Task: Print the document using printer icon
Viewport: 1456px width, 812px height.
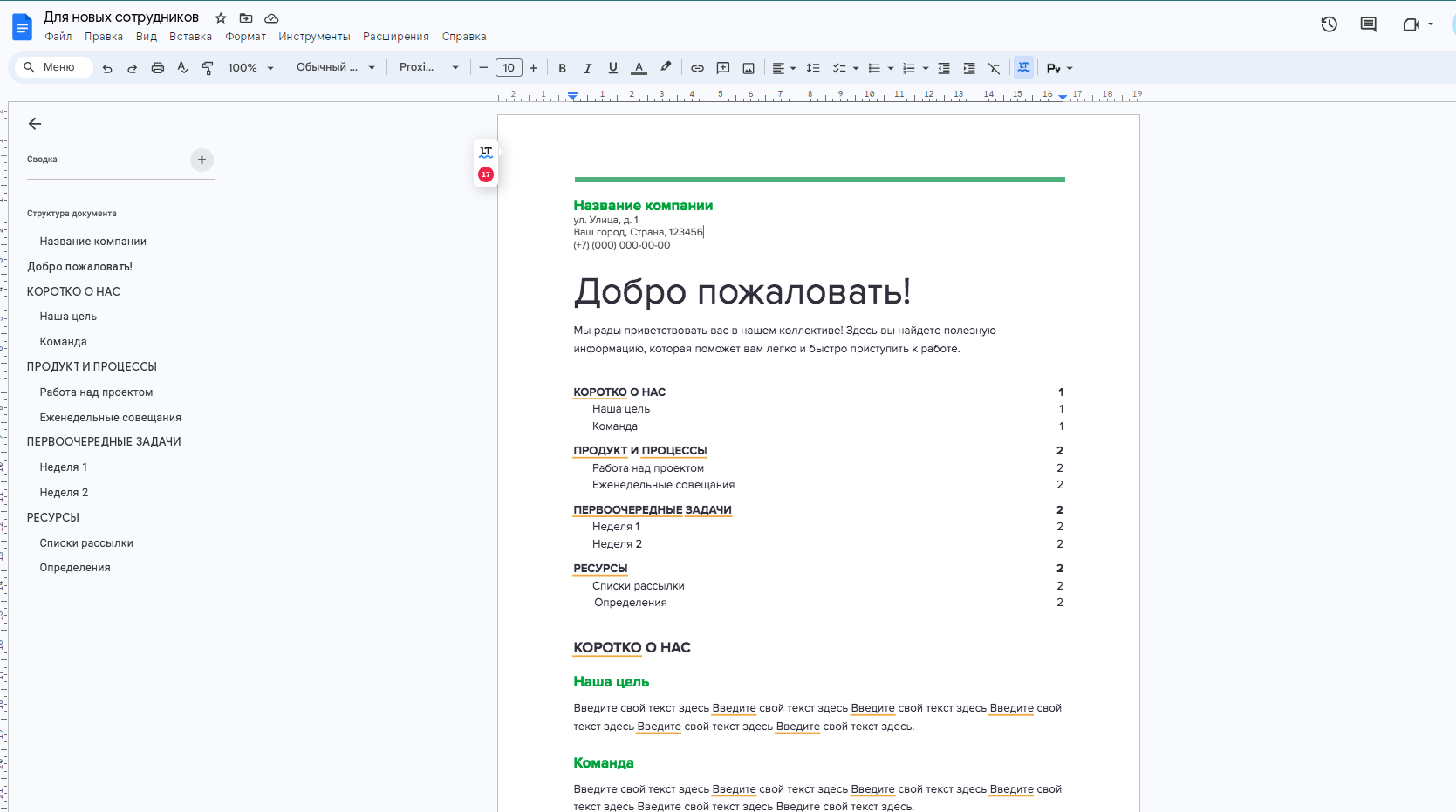Action: (x=158, y=68)
